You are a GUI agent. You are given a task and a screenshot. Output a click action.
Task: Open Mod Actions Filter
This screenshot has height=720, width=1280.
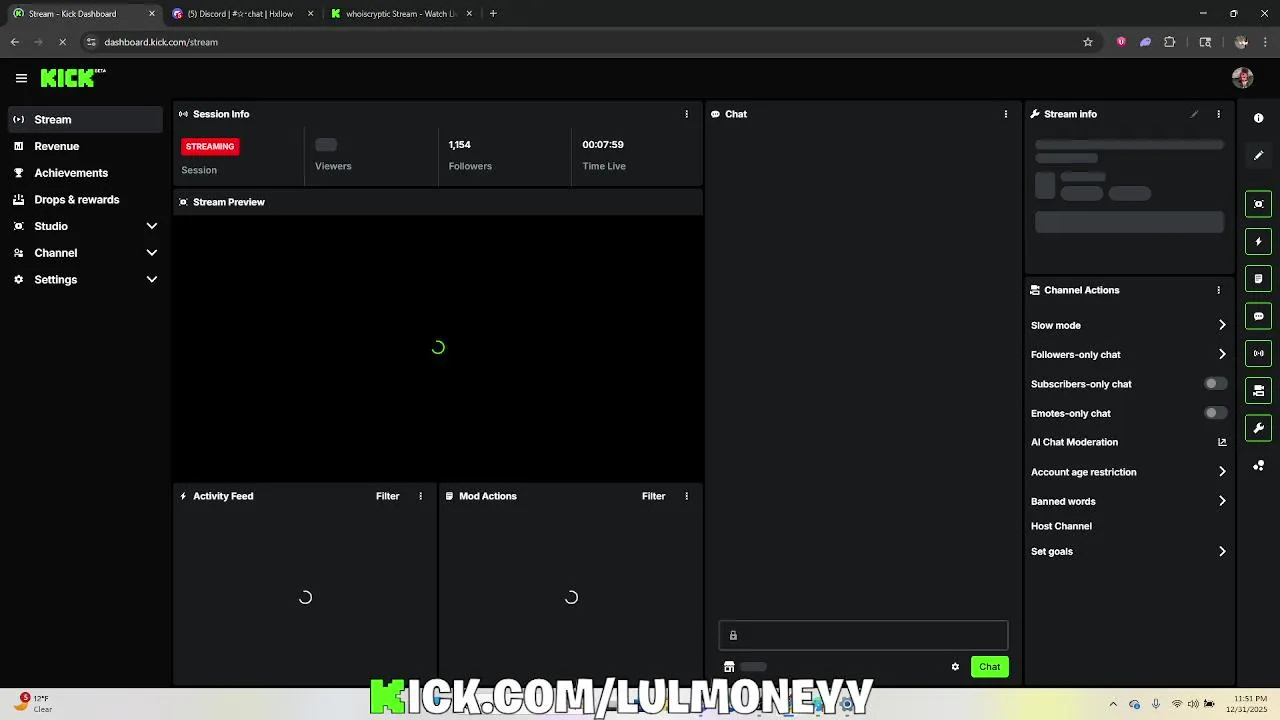click(653, 496)
